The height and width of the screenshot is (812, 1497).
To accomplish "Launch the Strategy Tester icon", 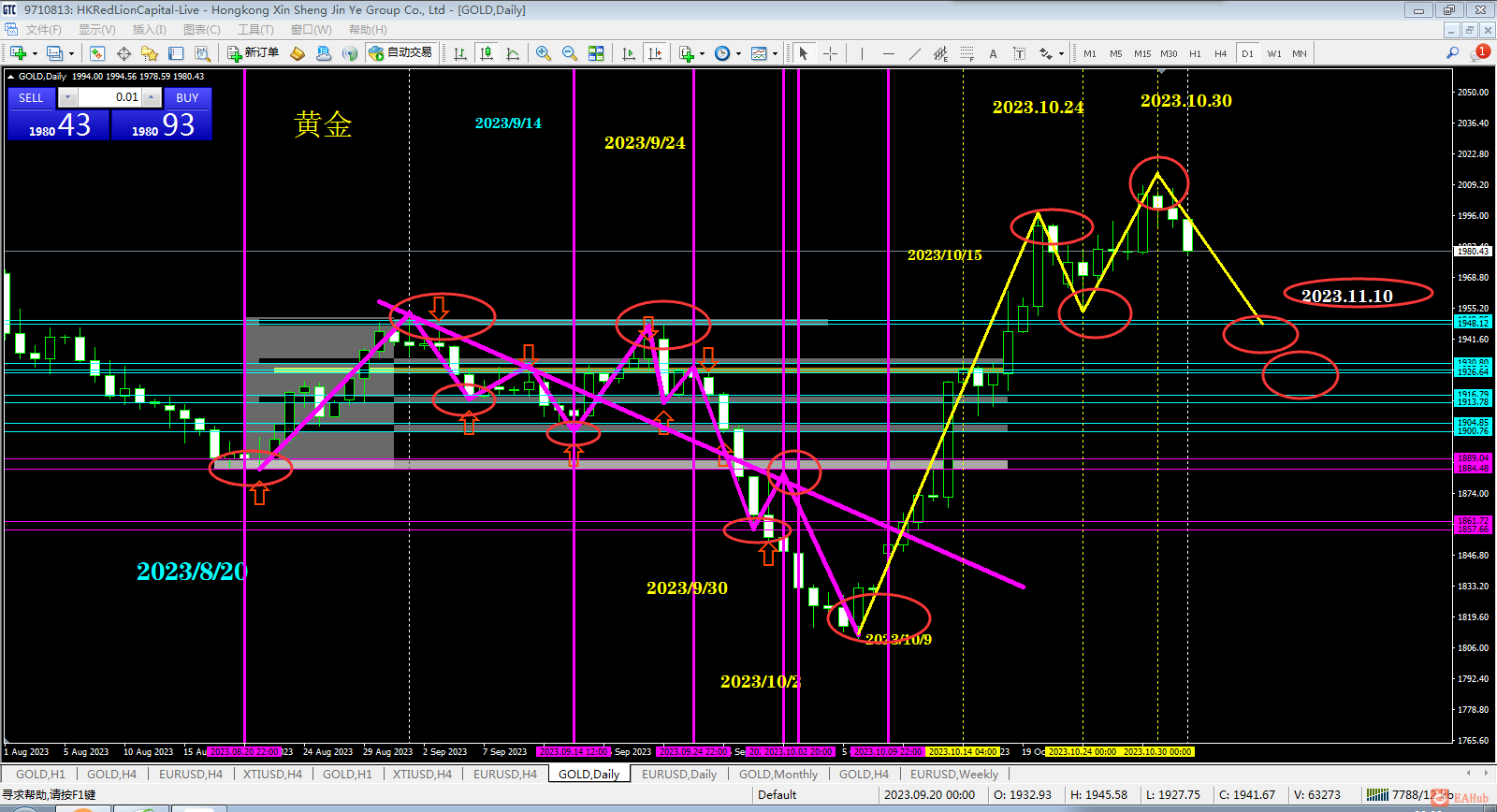I will point(202,53).
